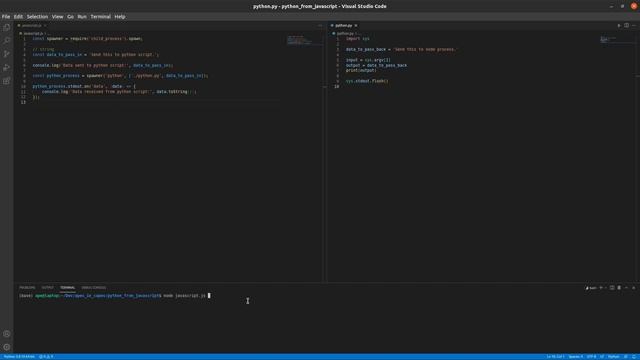Change end of line sequence LF in status bar
640x360 pixels.
click(x=602, y=357)
